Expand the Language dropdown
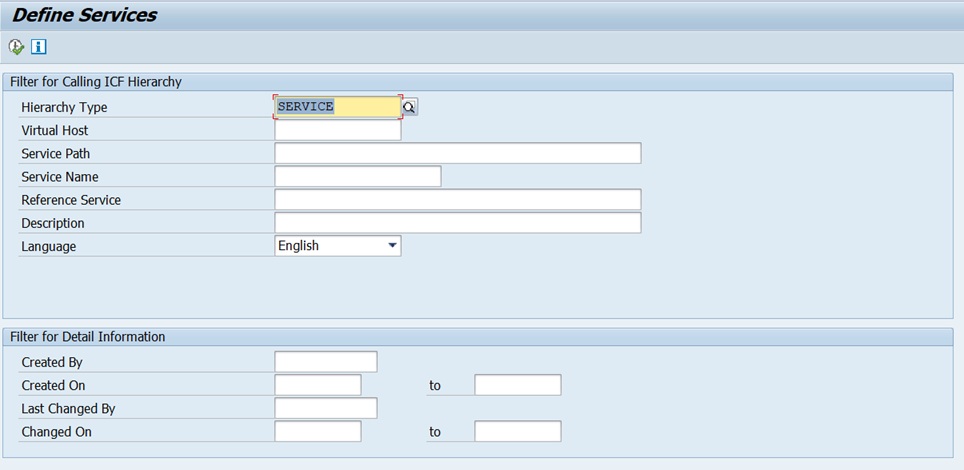 click(x=392, y=246)
